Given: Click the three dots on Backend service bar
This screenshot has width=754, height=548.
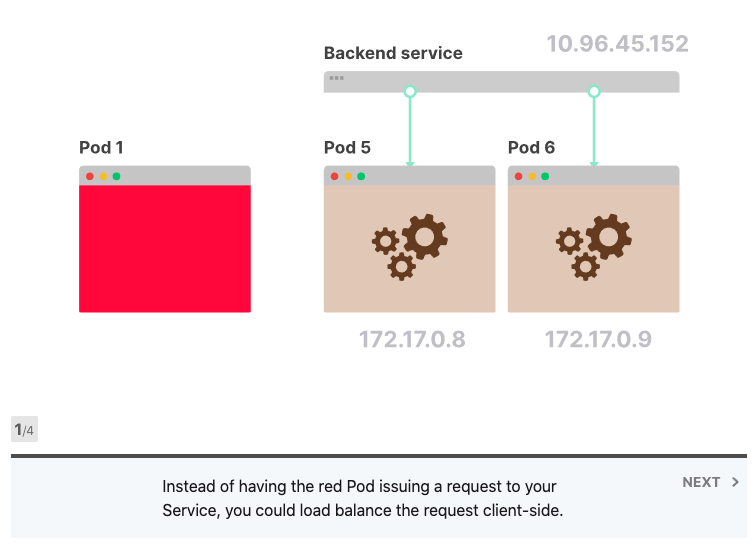Looking at the screenshot, I should point(337,78).
